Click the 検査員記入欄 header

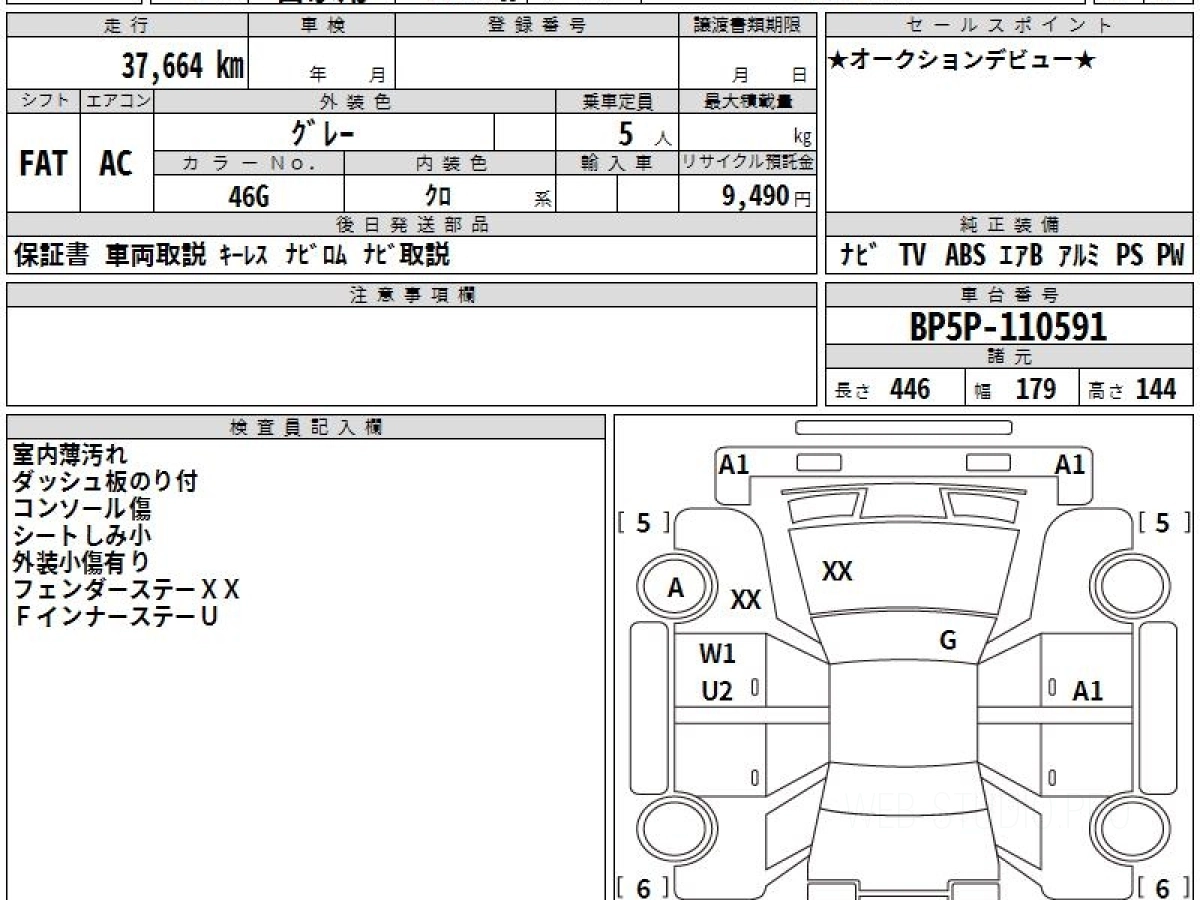(306, 427)
